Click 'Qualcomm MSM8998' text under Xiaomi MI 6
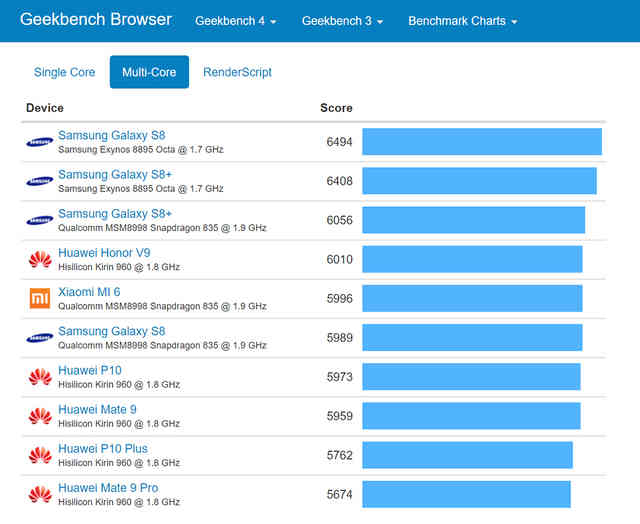The height and width of the screenshot is (524, 640). tap(102, 306)
